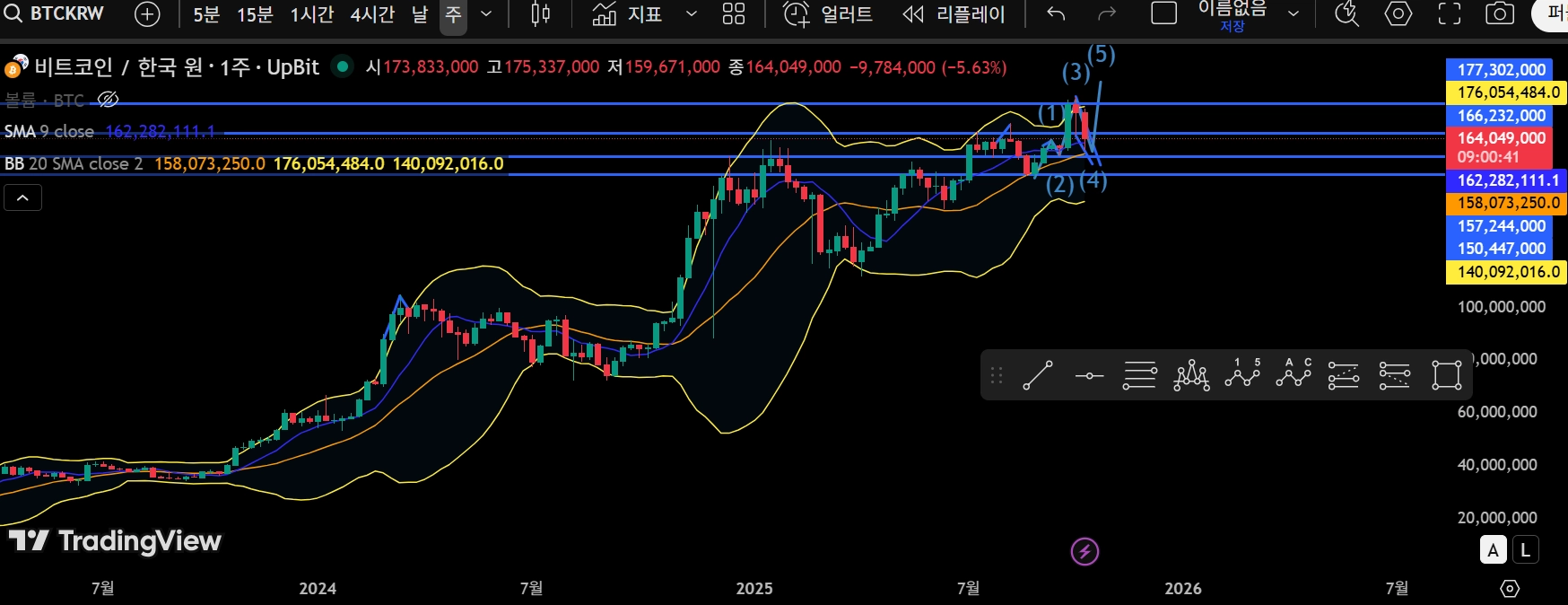Expand the timeframe interval dropdown
The width and height of the screenshot is (1568, 605).
pos(486,14)
